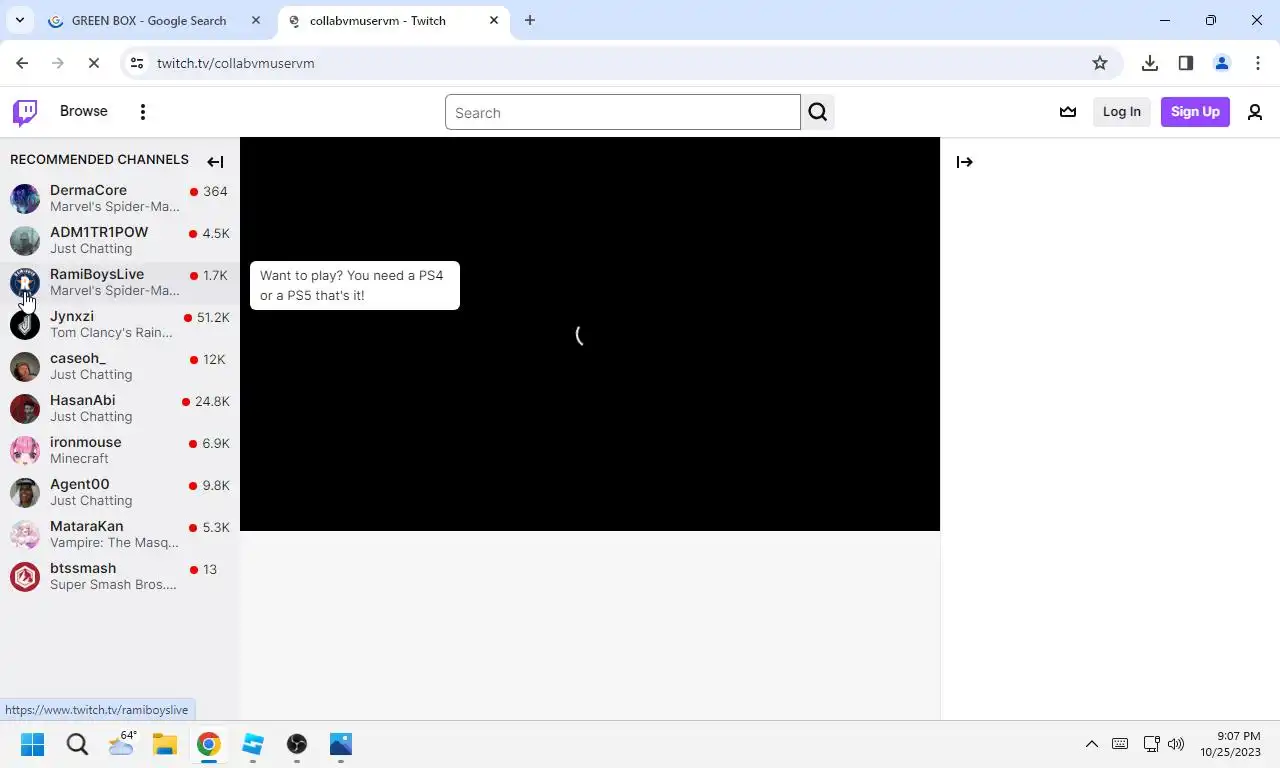Open the HasanAbi channel
This screenshot has height=768, width=1280.
point(120,408)
